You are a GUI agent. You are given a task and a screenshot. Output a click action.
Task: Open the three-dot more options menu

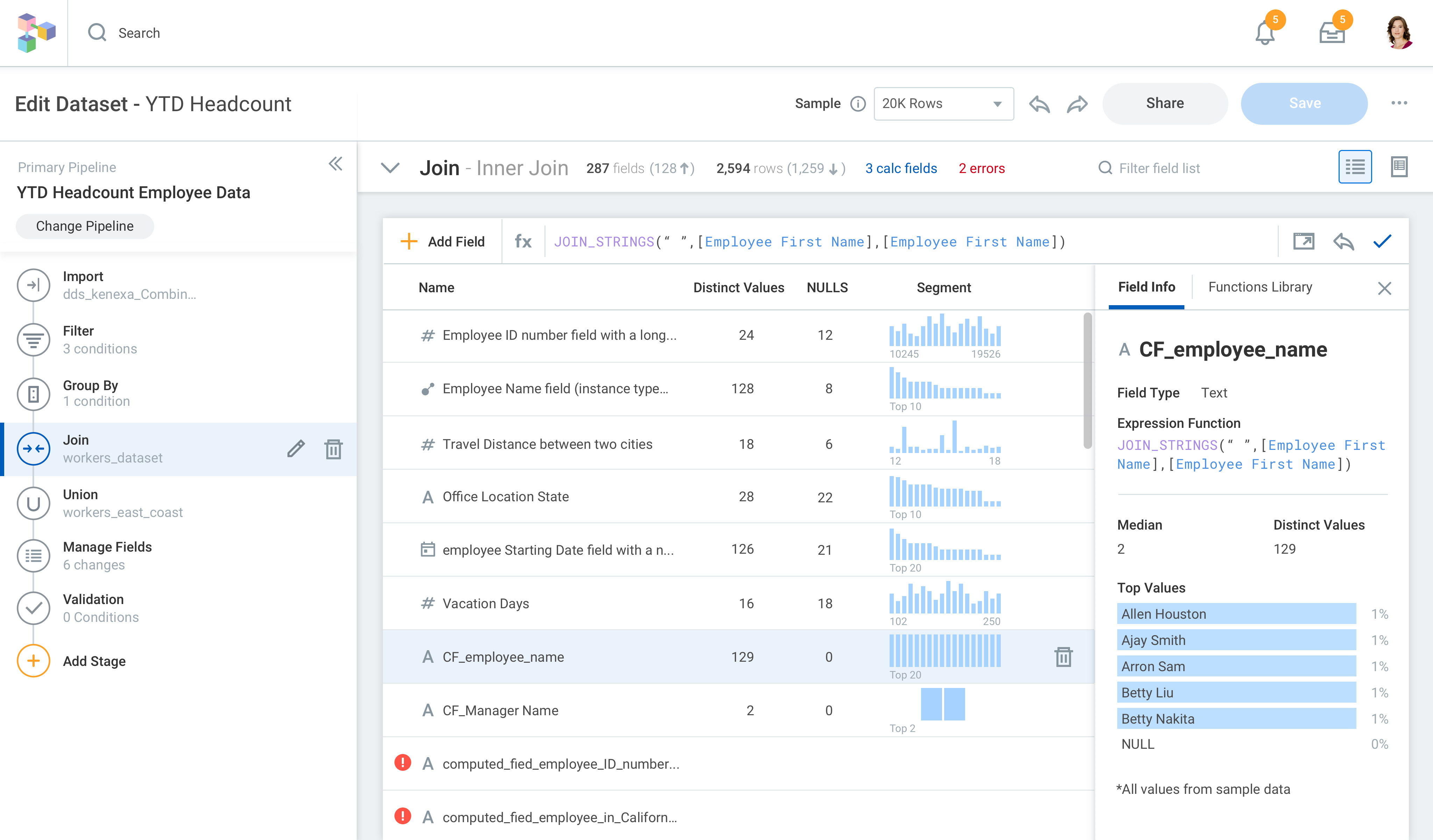1399,103
